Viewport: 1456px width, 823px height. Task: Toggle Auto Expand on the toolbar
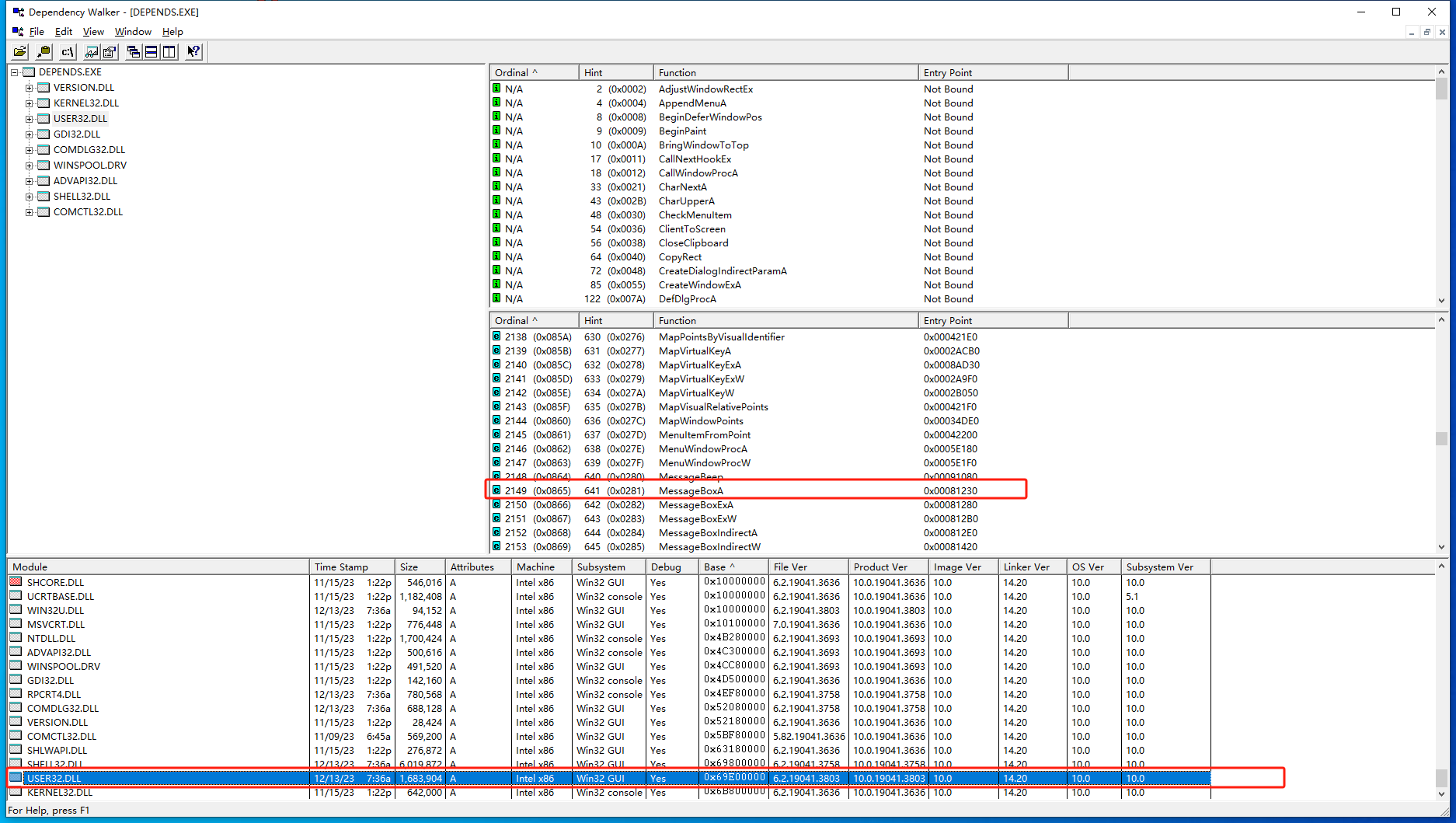(133, 51)
